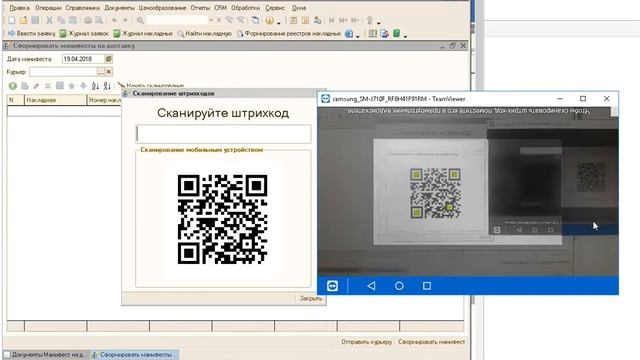Click the Redo arrow icon

(125, 20)
